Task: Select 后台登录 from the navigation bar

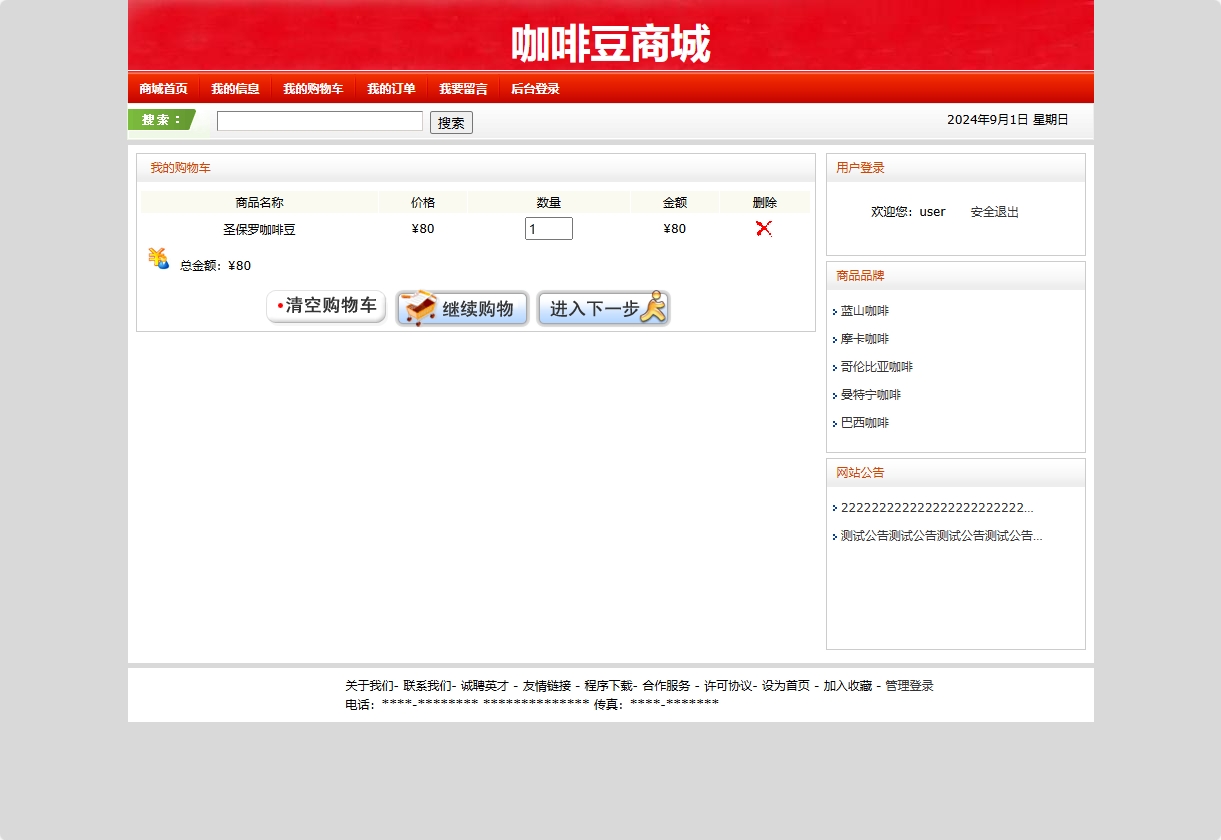Action: click(535, 88)
